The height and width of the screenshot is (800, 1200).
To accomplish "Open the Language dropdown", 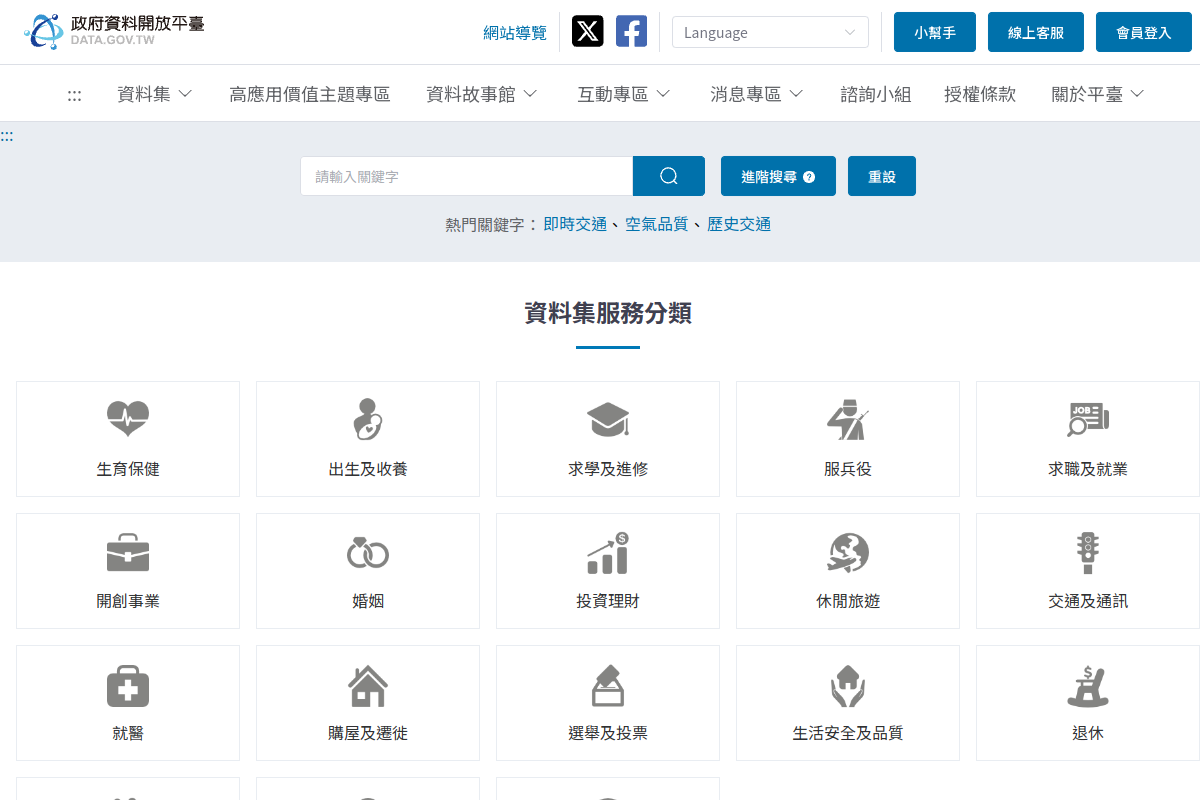I will point(770,32).
